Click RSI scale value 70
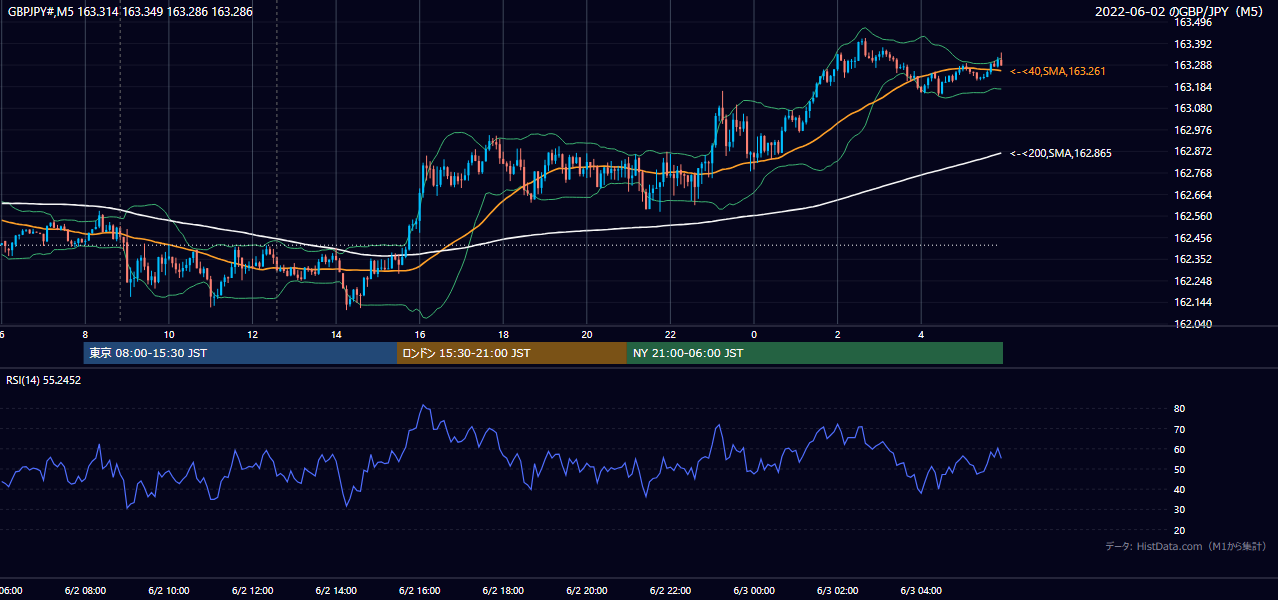Viewport: 1278px width, 600px height. click(1179, 429)
